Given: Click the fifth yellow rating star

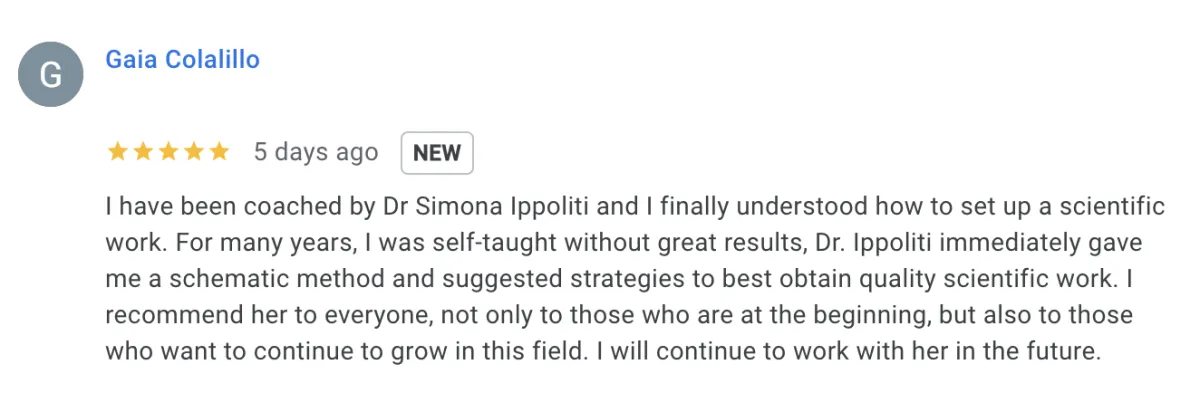Looking at the screenshot, I should coord(219,152).
